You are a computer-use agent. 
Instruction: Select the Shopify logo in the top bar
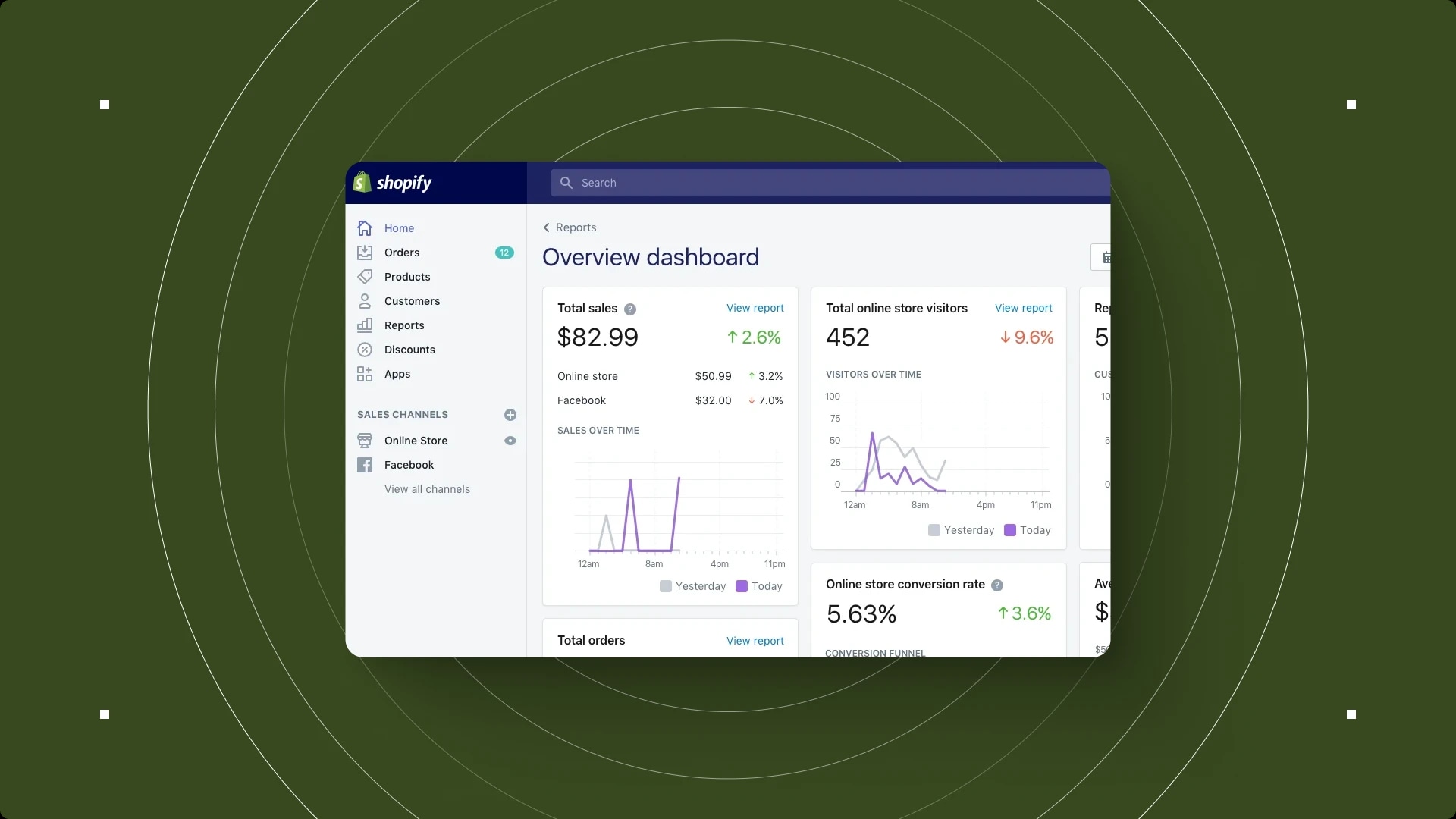(x=362, y=182)
